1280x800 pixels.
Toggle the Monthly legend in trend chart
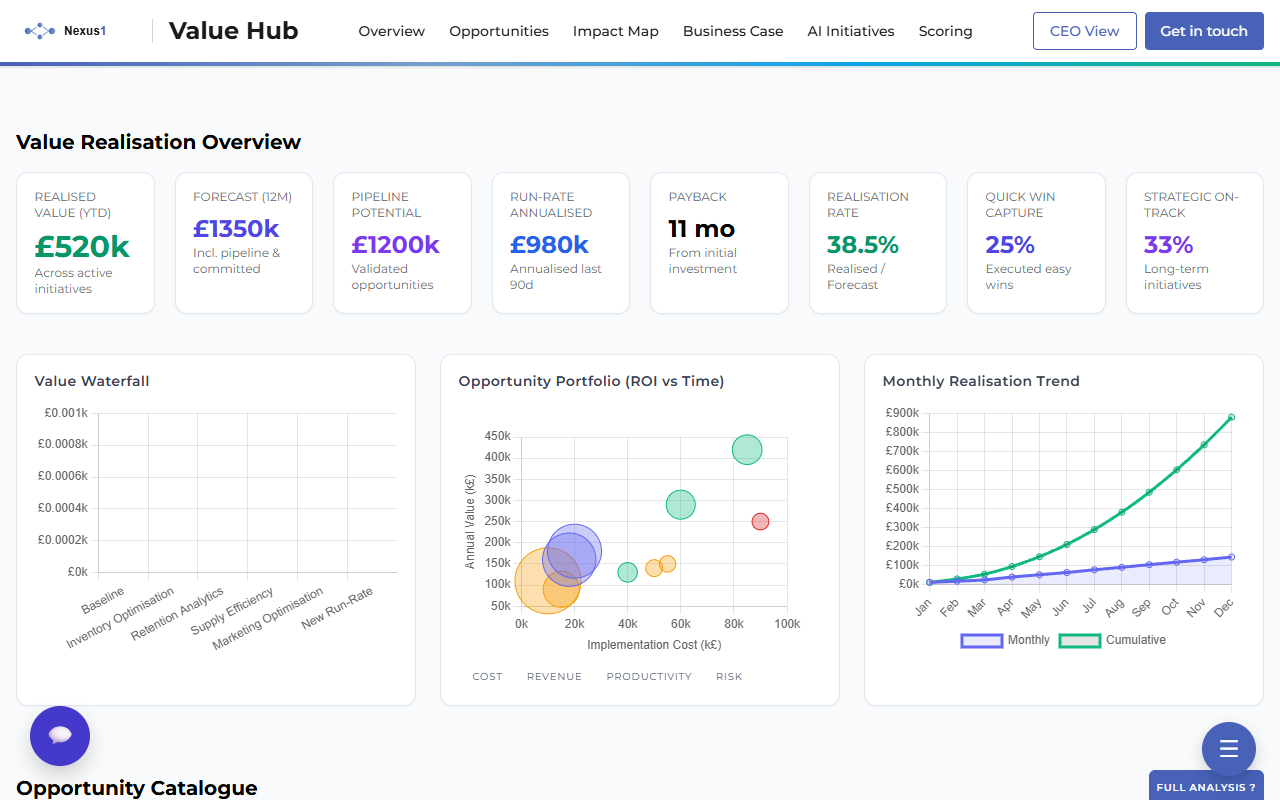[1005, 640]
